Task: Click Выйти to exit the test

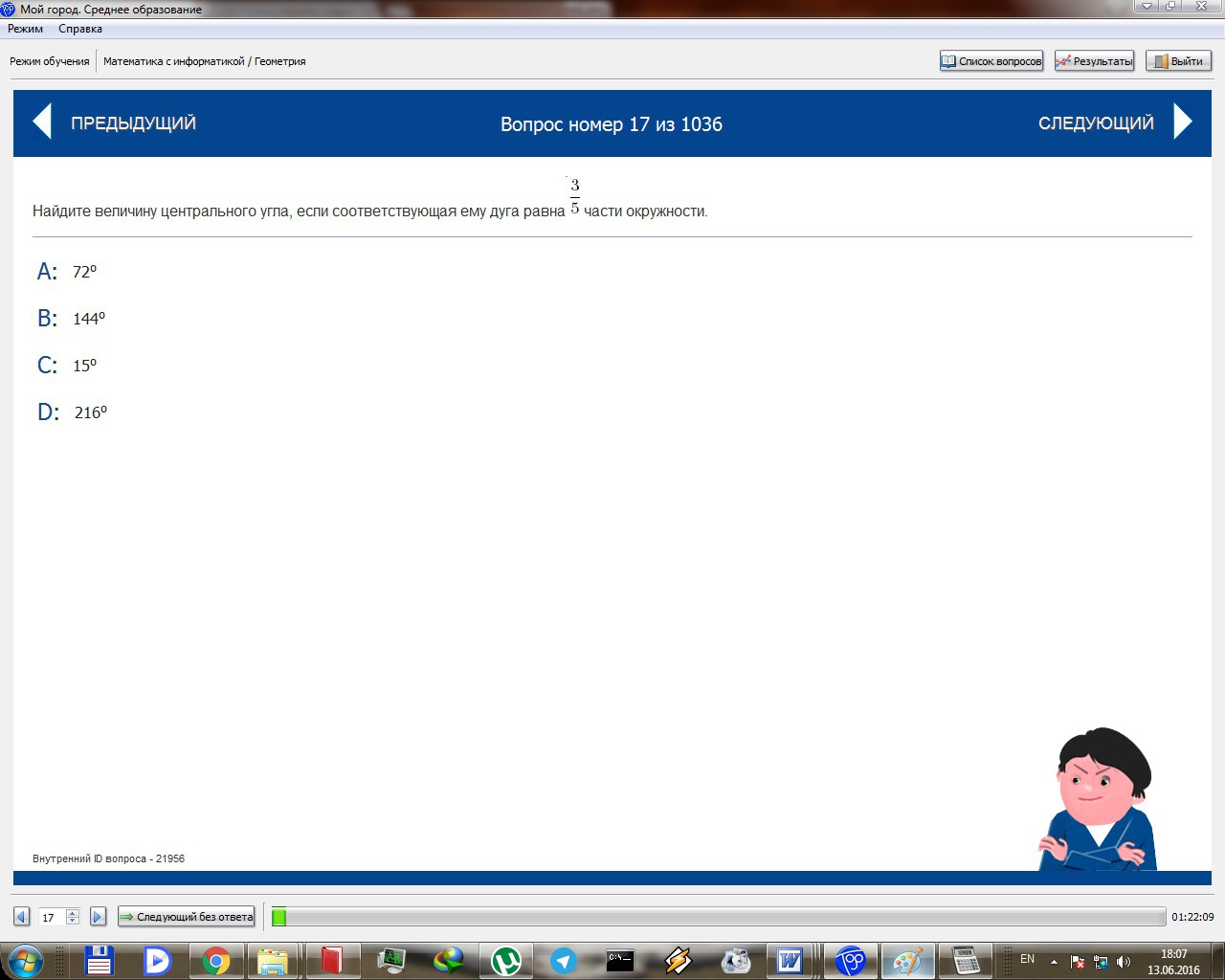Action: [1178, 61]
